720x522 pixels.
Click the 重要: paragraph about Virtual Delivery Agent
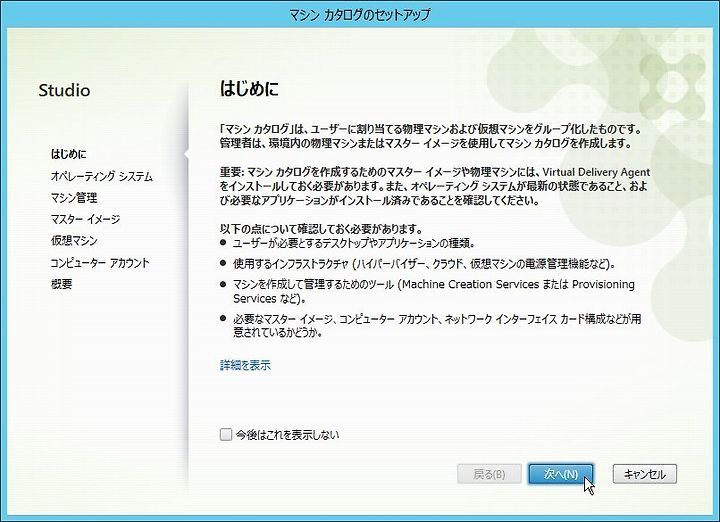434,186
